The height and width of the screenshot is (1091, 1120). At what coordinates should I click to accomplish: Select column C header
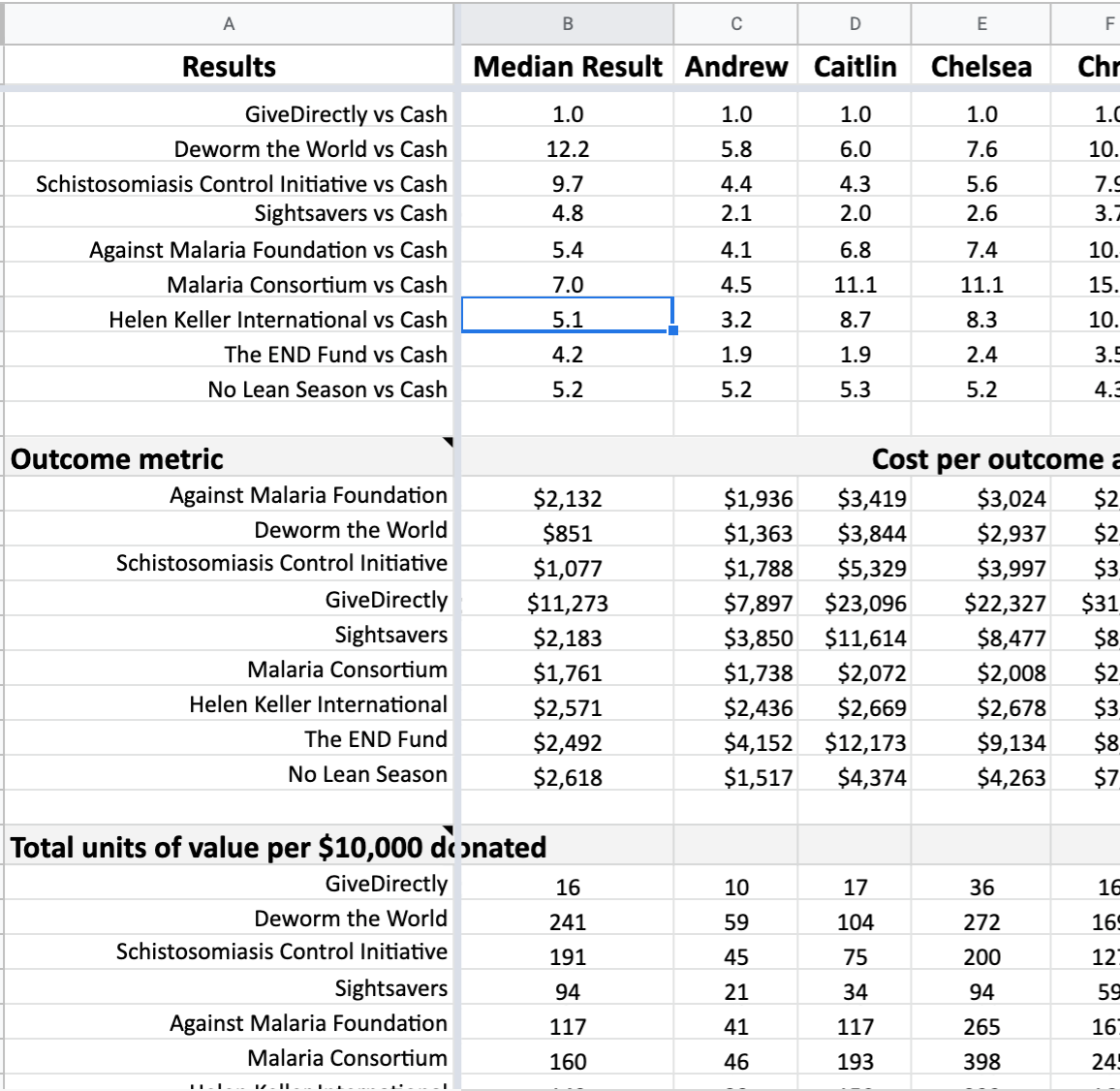[735, 23]
